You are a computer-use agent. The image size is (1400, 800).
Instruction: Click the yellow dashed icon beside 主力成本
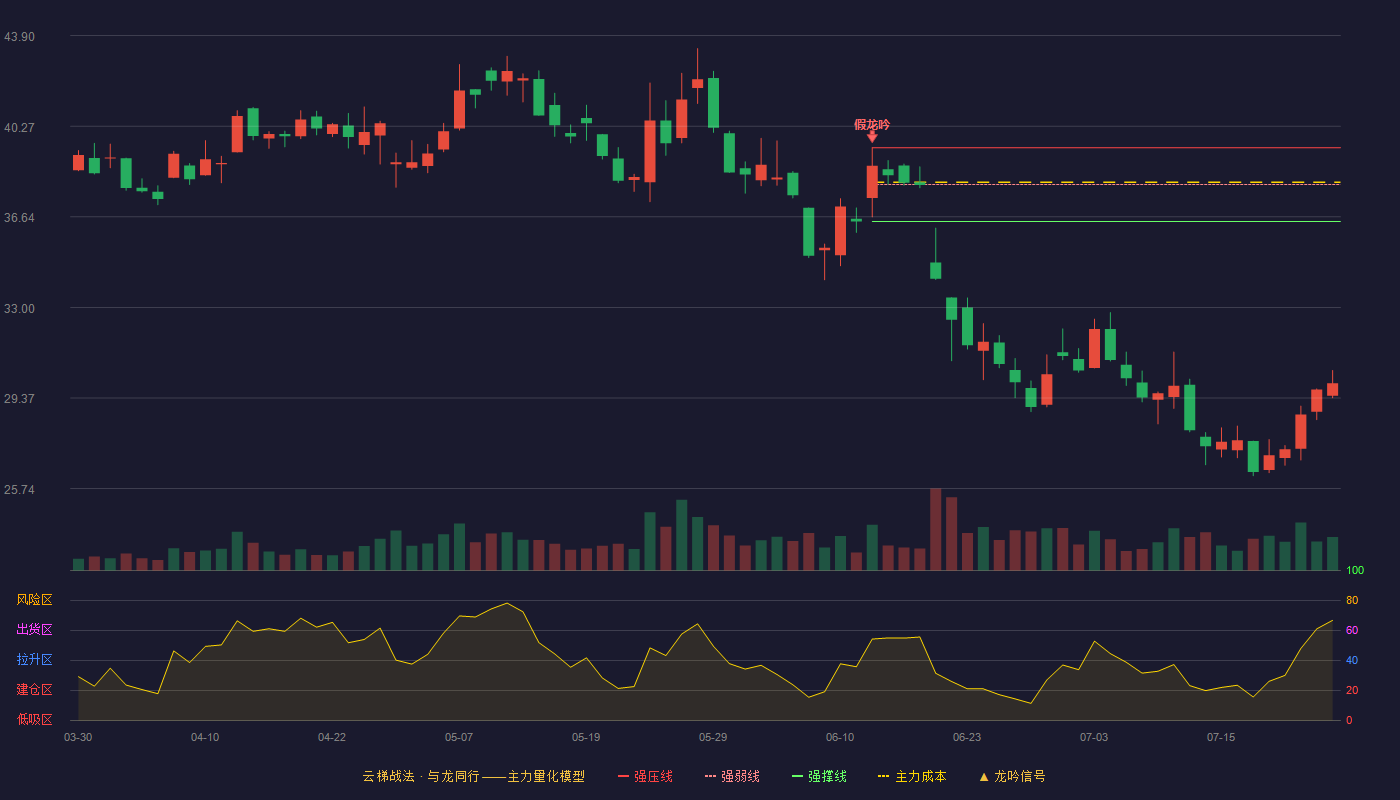[x=883, y=776]
